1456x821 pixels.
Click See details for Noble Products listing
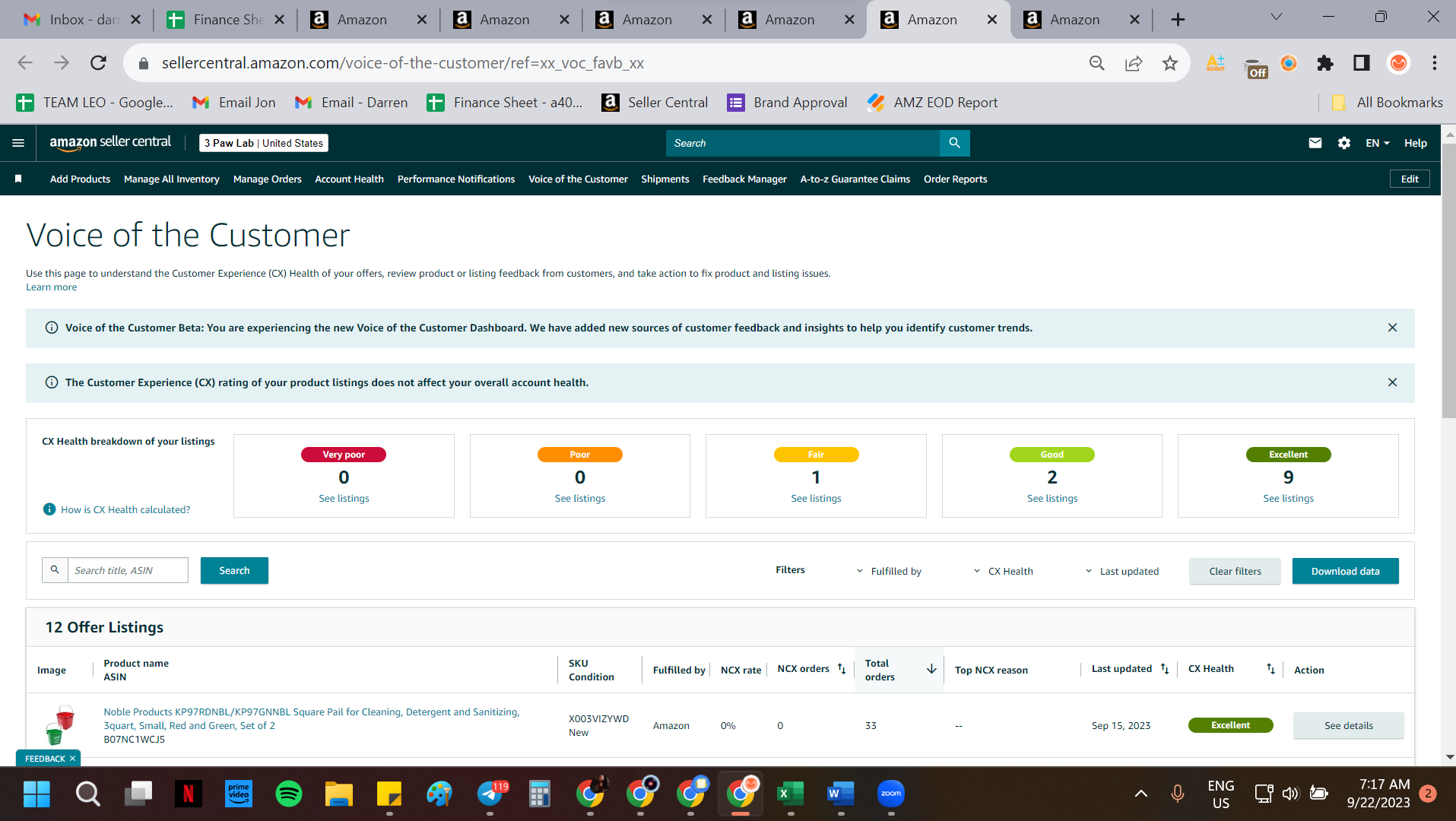(x=1349, y=725)
